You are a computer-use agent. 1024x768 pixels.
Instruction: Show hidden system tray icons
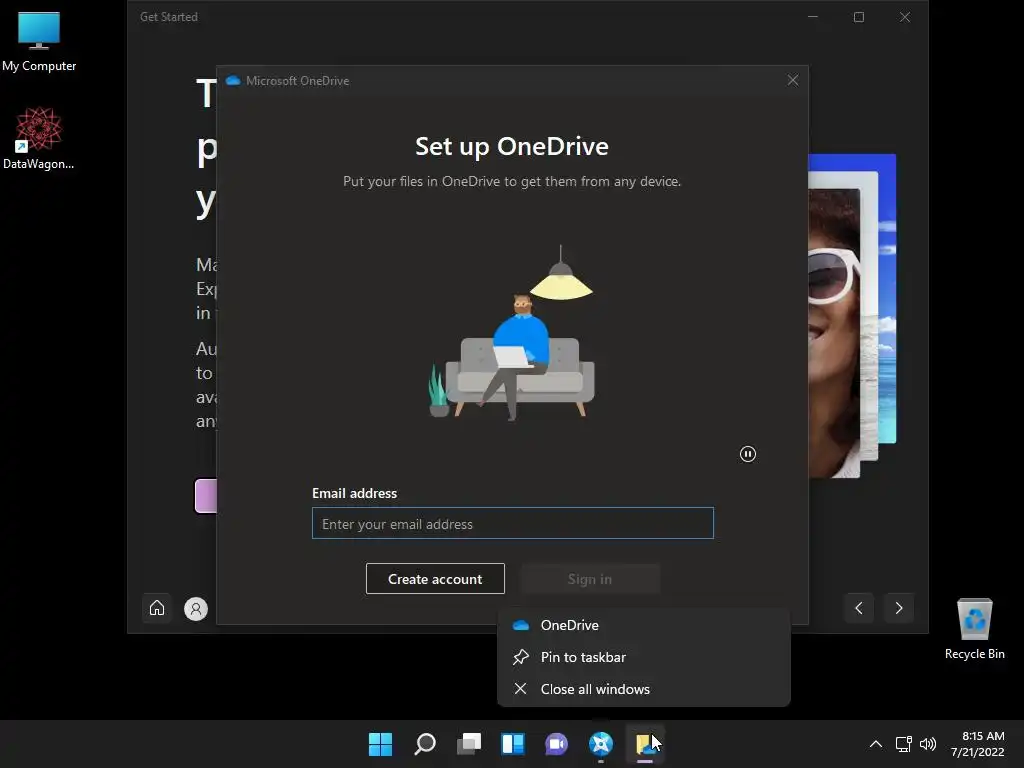click(876, 744)
